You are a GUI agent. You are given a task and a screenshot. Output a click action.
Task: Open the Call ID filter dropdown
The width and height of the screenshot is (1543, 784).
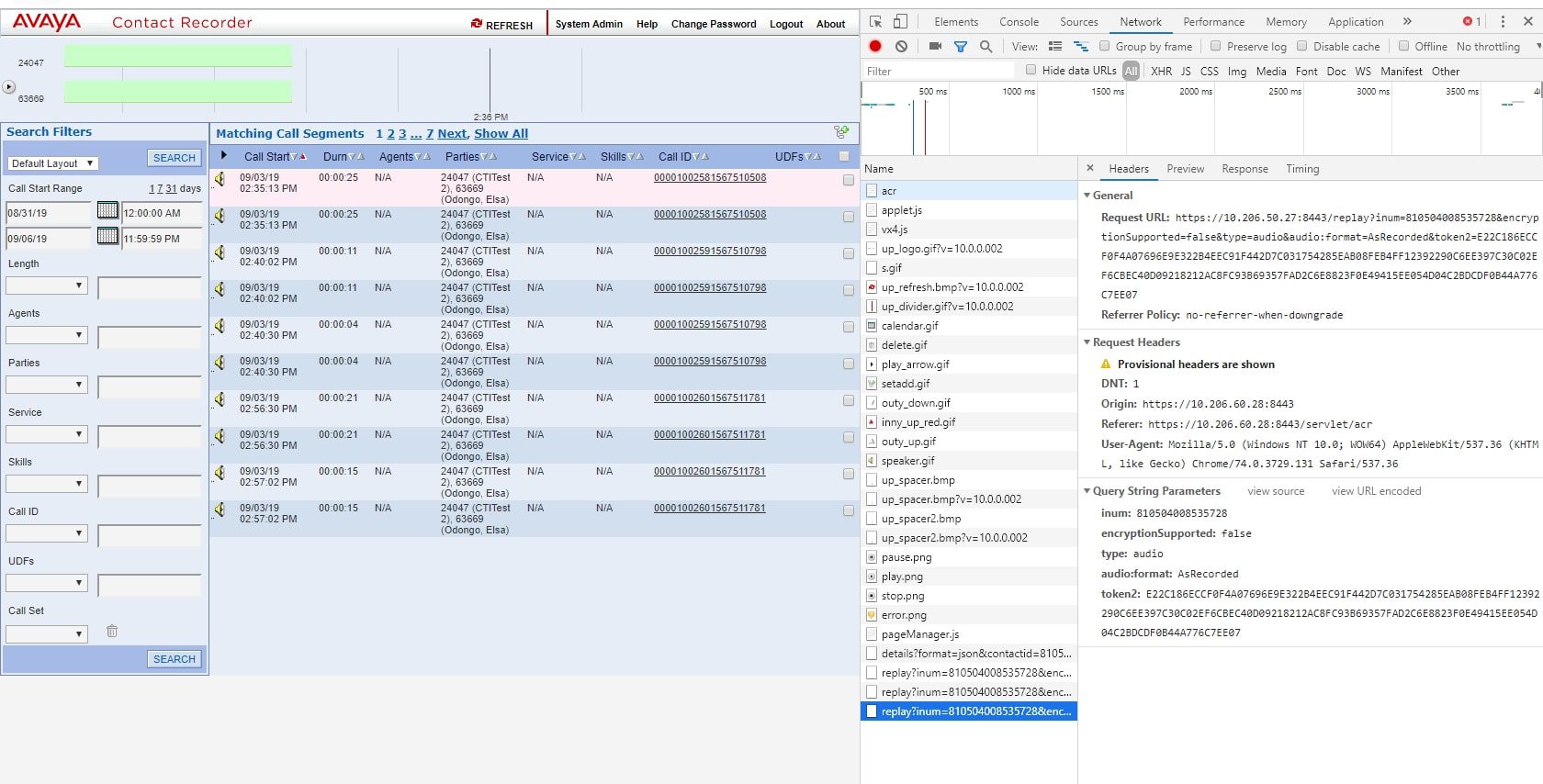click(x=47, y=533)
